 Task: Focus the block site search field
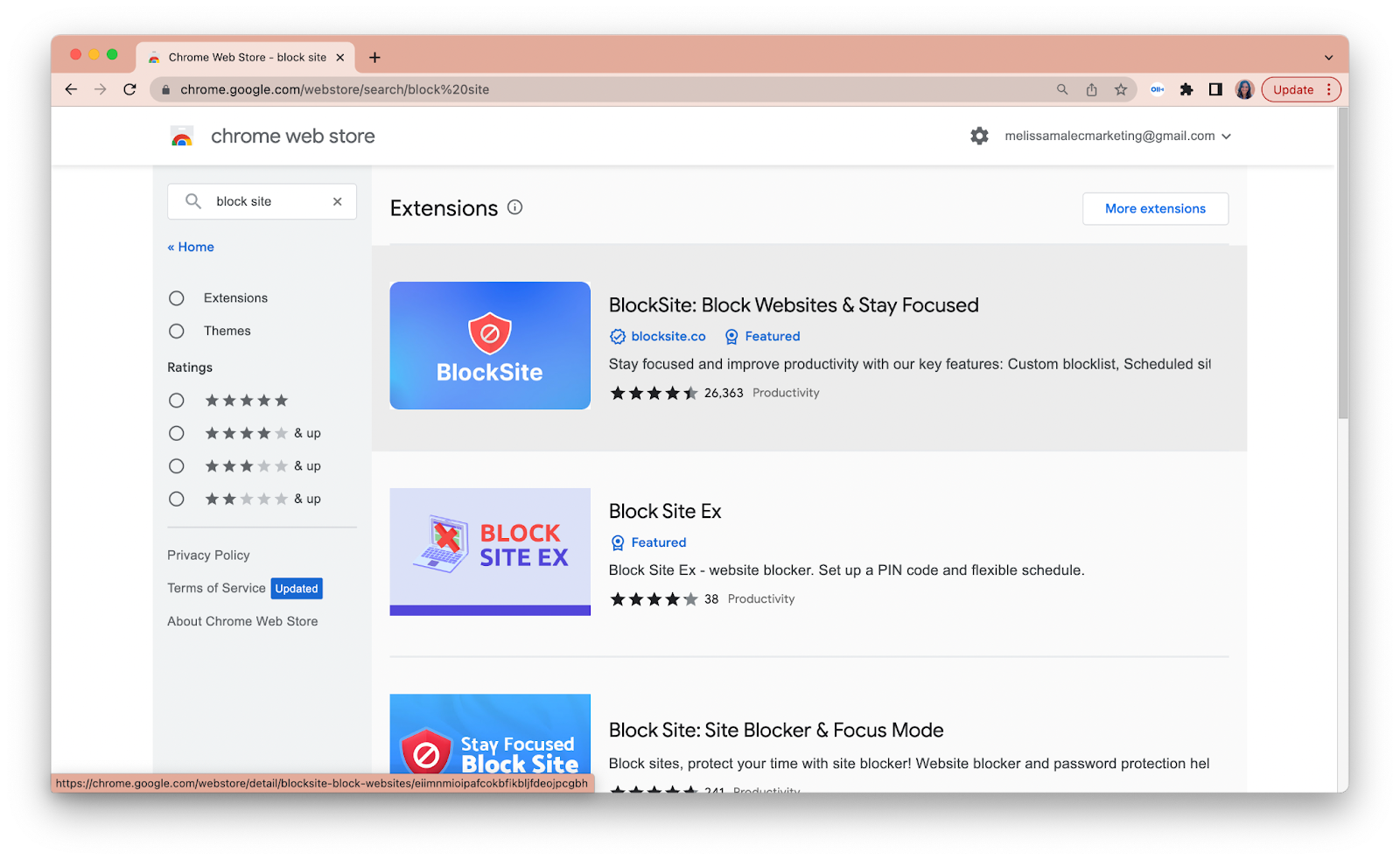[262, 201]
